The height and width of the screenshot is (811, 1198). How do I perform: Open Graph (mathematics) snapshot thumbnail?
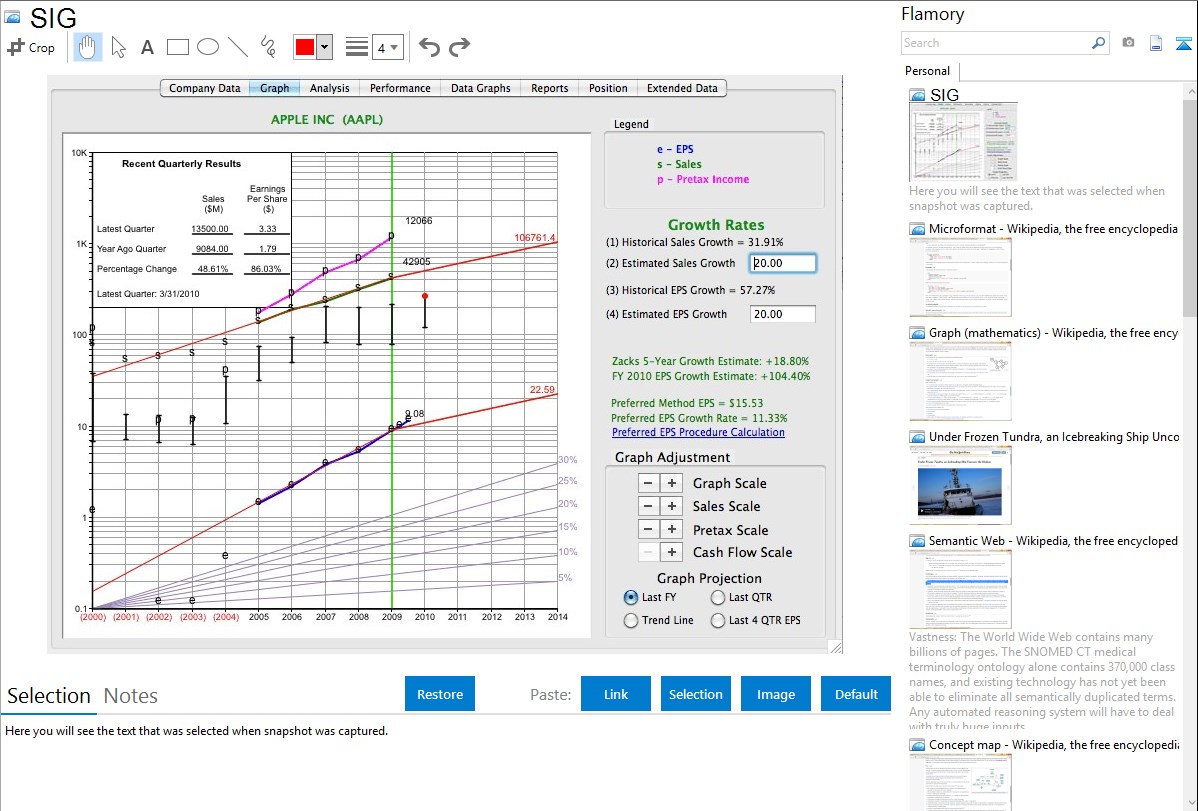pyautogui.click(x=960, y=381)
